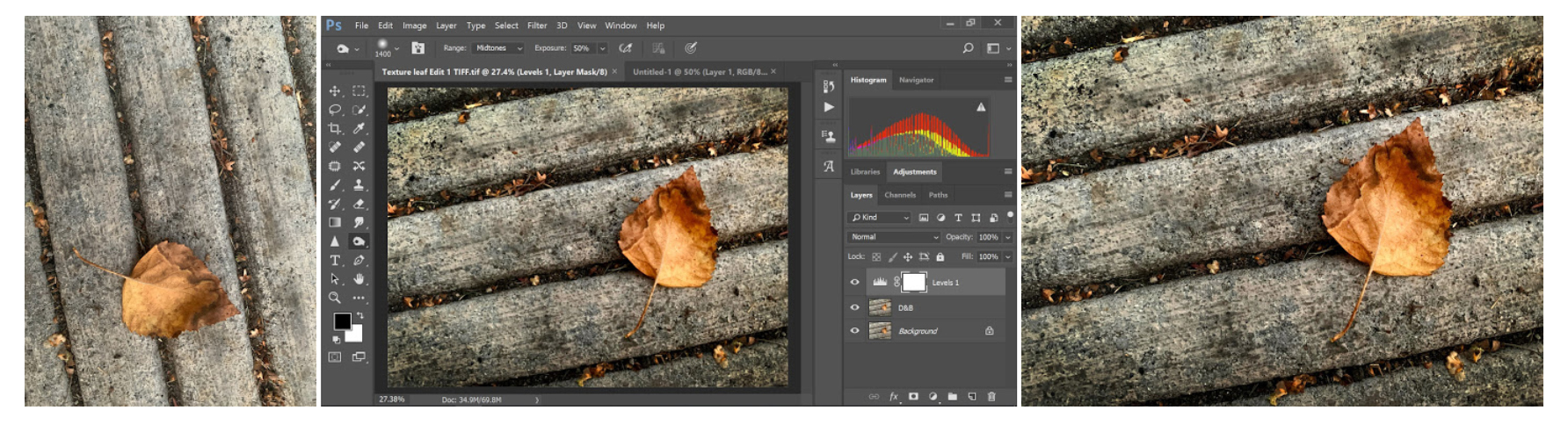
Task: Open the tool preset picker arrow
Action: pyautogui.click(x=356, y=49)
